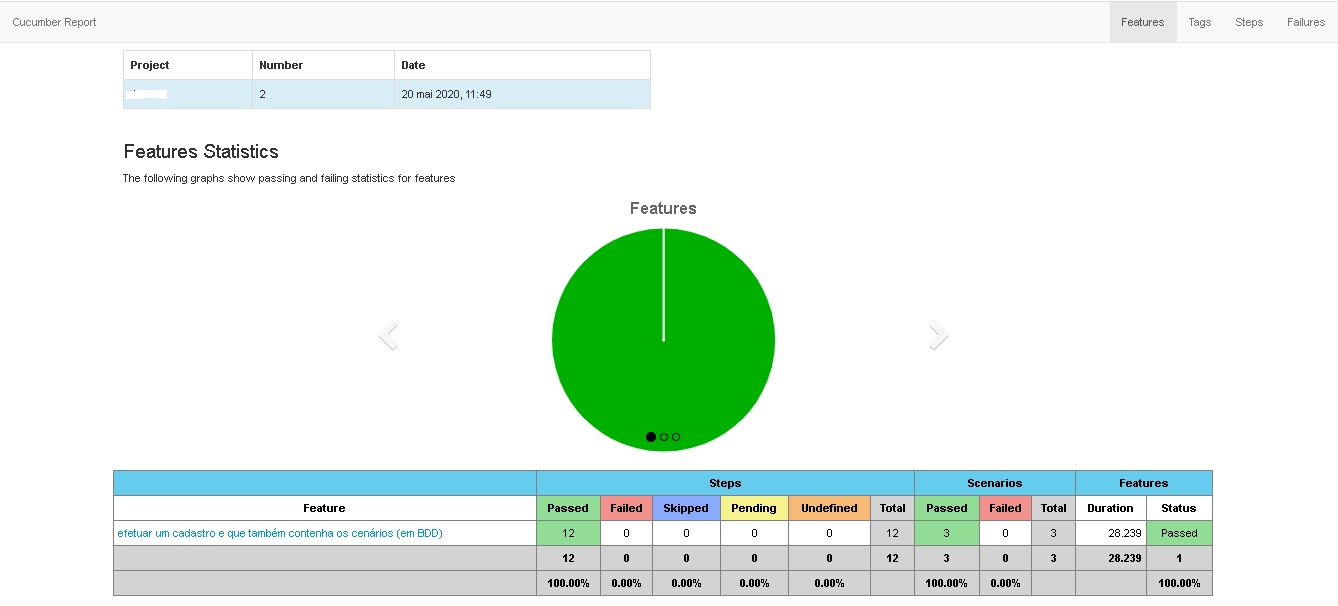Select the second carousel dot

[663, 436]
